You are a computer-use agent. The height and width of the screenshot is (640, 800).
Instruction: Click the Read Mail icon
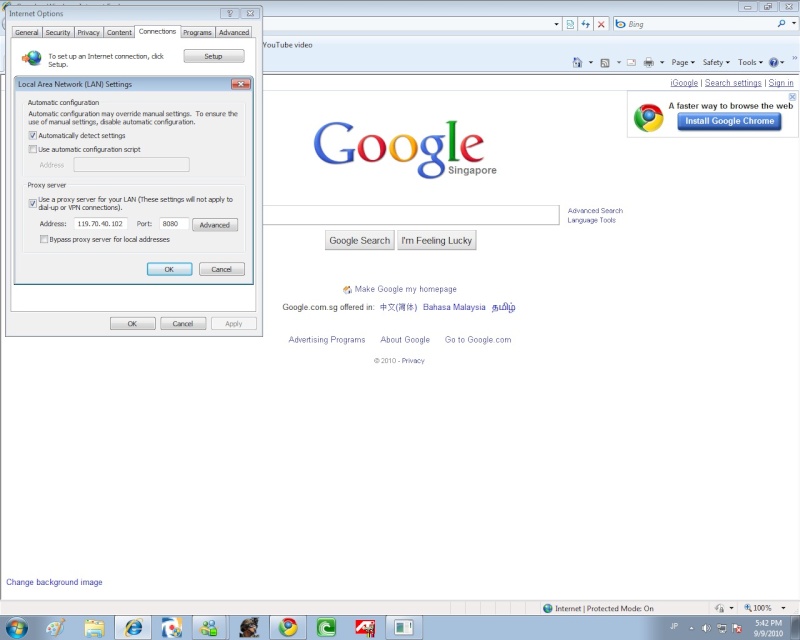point(632,62)
